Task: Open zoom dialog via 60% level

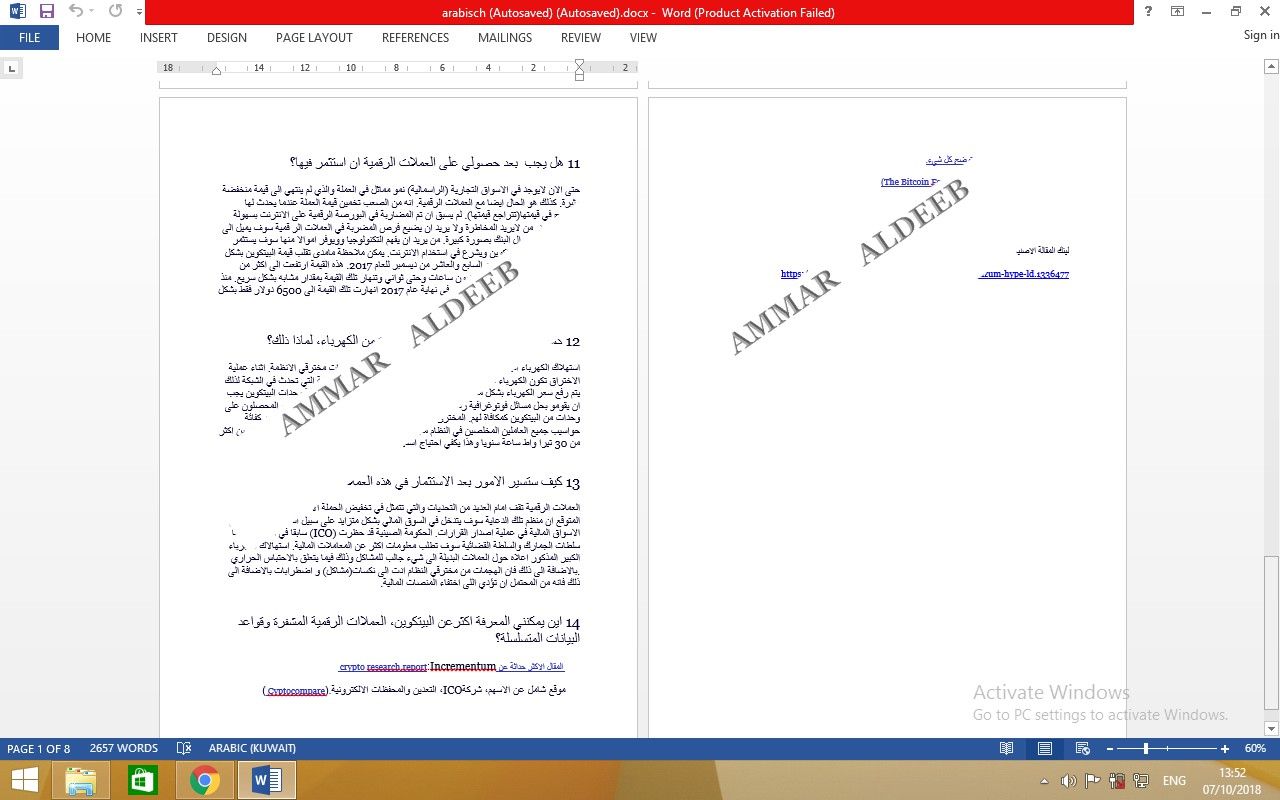Action: [1255, 749]
